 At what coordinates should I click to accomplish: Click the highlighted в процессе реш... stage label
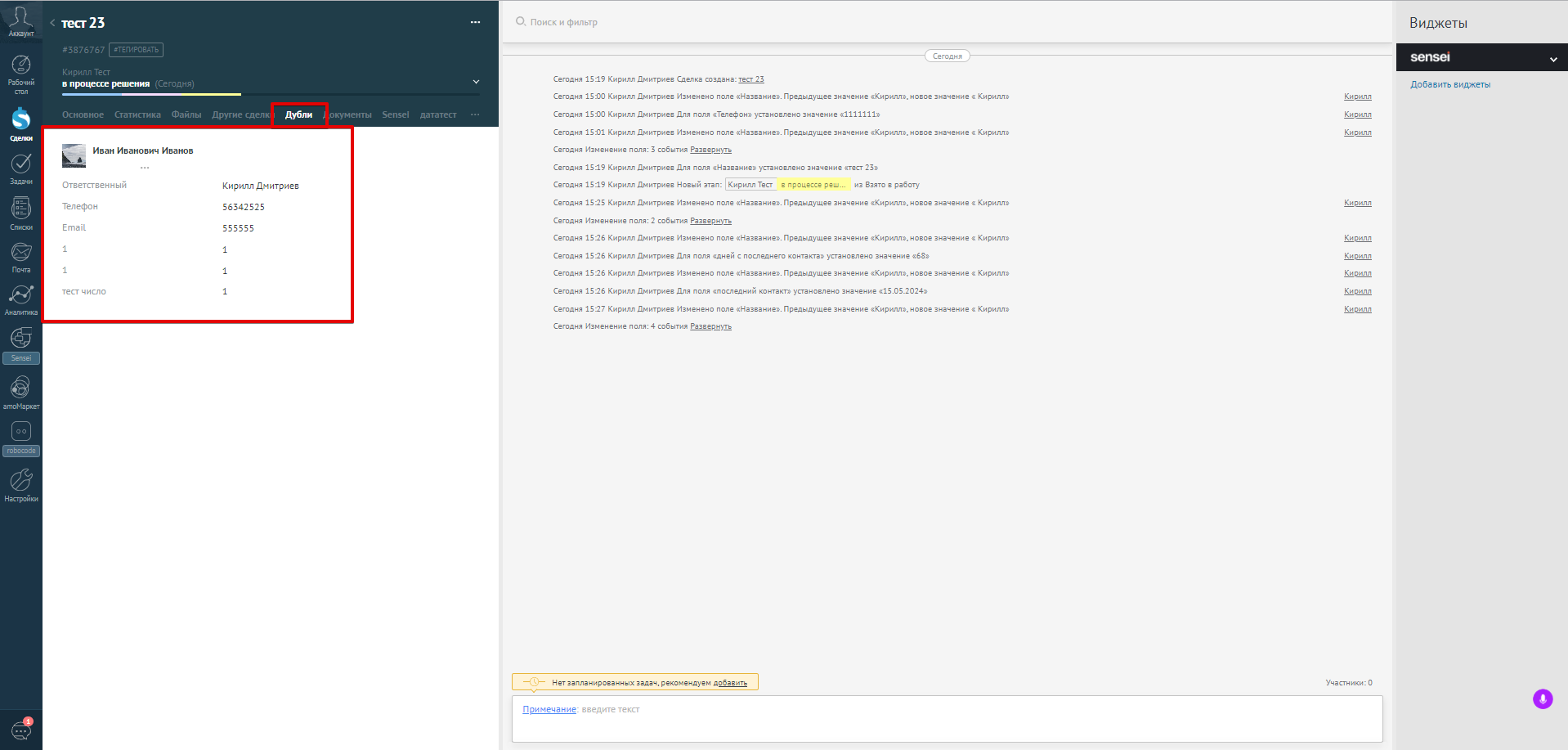[813, 185]
